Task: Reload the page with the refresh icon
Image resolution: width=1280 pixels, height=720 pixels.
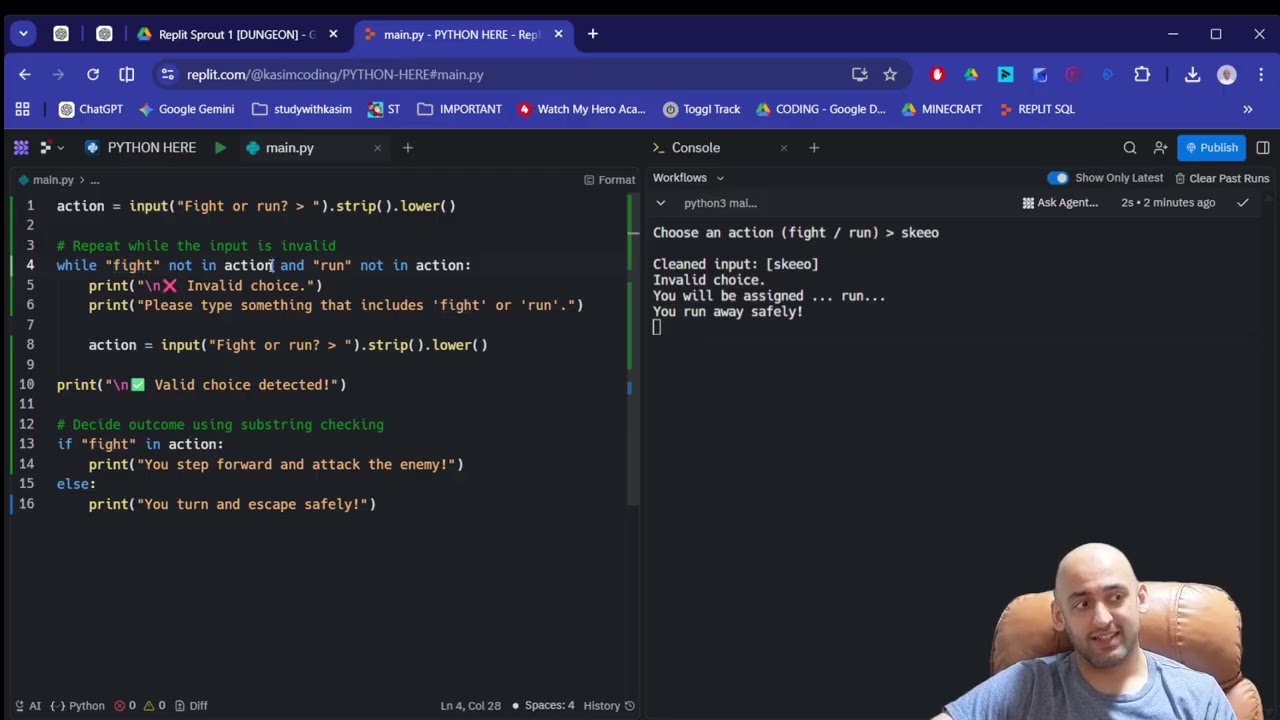Action: tap(93, 74)
